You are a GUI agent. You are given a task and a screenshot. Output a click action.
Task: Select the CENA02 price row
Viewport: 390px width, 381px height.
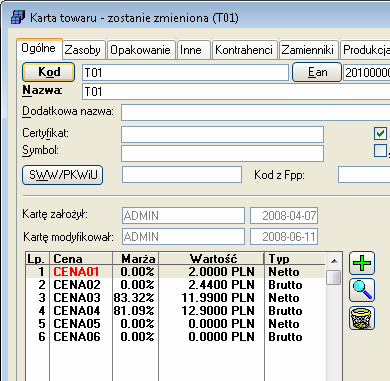pyautogui.click(x=176, y=285)
